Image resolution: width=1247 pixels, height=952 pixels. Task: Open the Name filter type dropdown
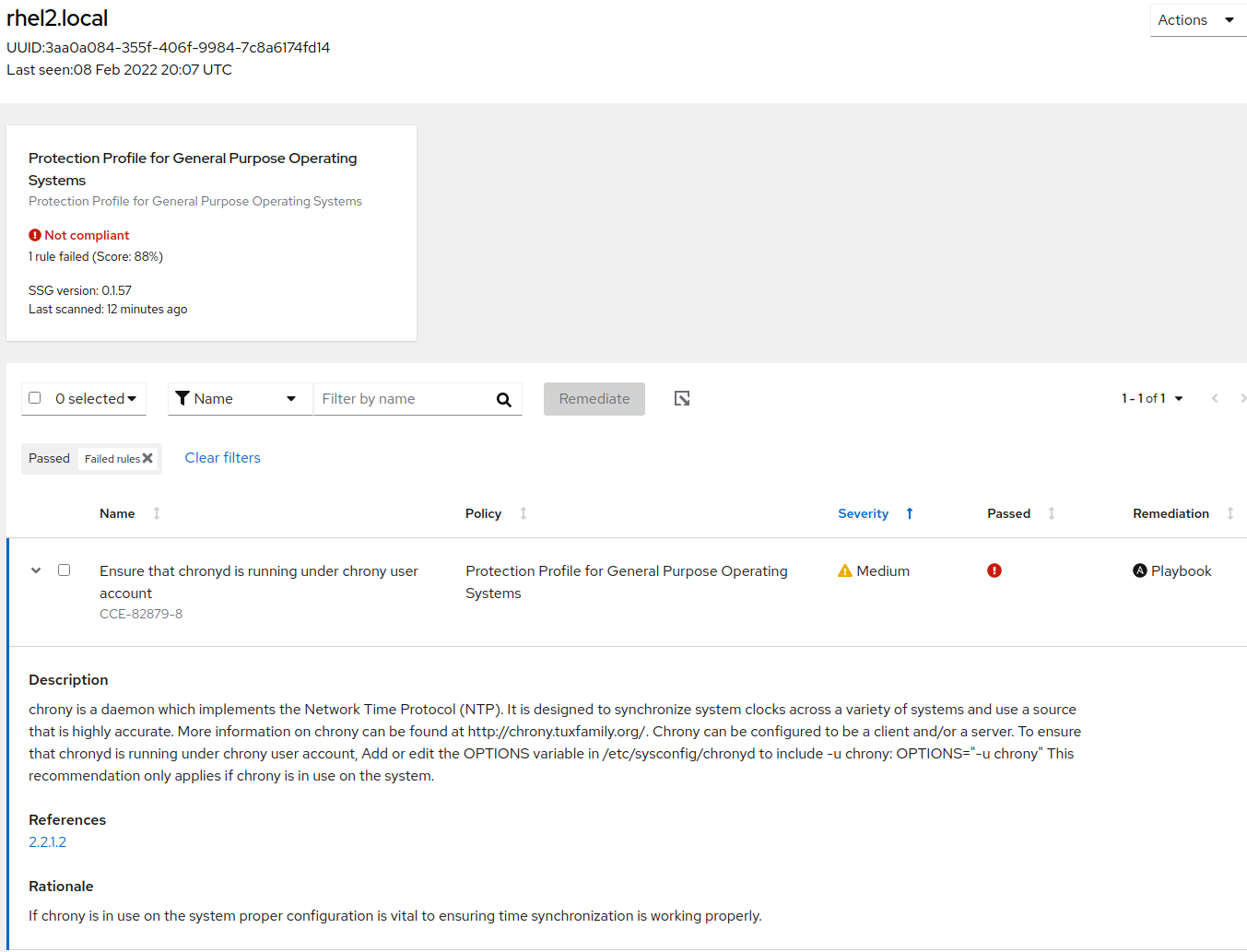240,399
